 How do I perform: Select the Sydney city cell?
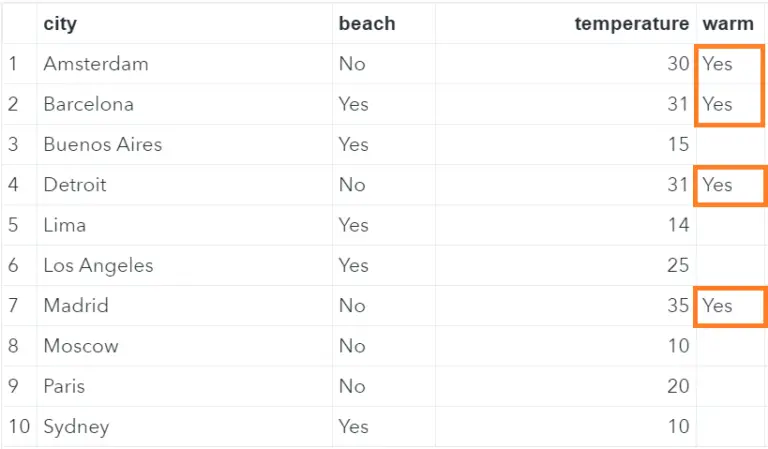tap(76, 427)
